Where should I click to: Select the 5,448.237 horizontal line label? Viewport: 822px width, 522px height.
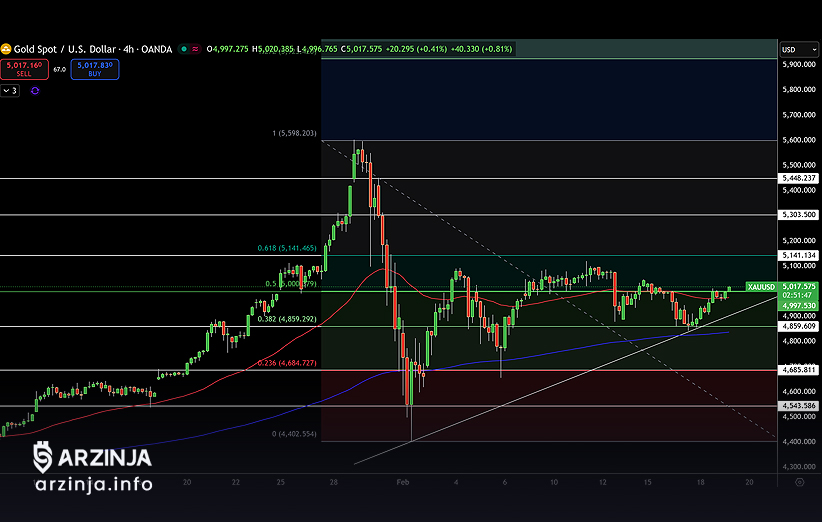798,178
